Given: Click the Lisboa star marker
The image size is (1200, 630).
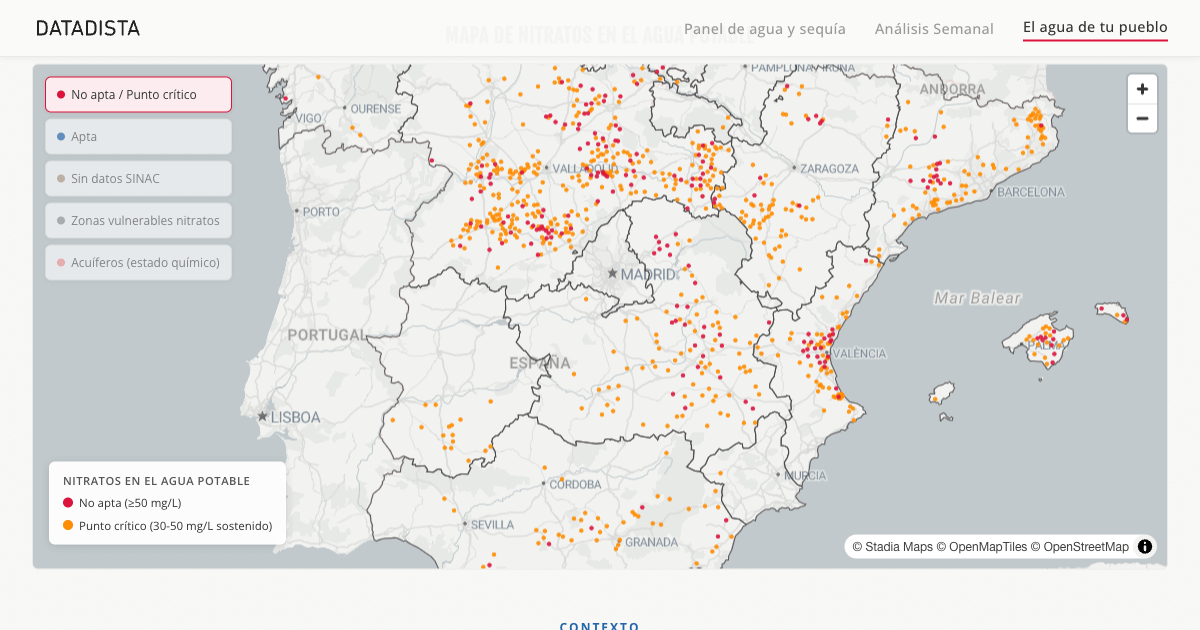Looking at the screenshot, I should coord(263,416).
